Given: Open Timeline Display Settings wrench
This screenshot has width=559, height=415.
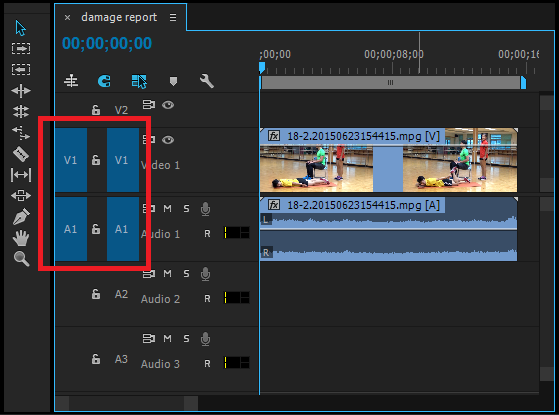Looking at the screenshot, I should [x=206, y=81].
